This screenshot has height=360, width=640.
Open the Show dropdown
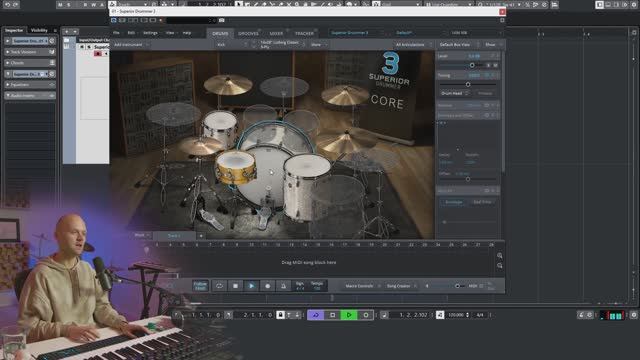point(493,44)
